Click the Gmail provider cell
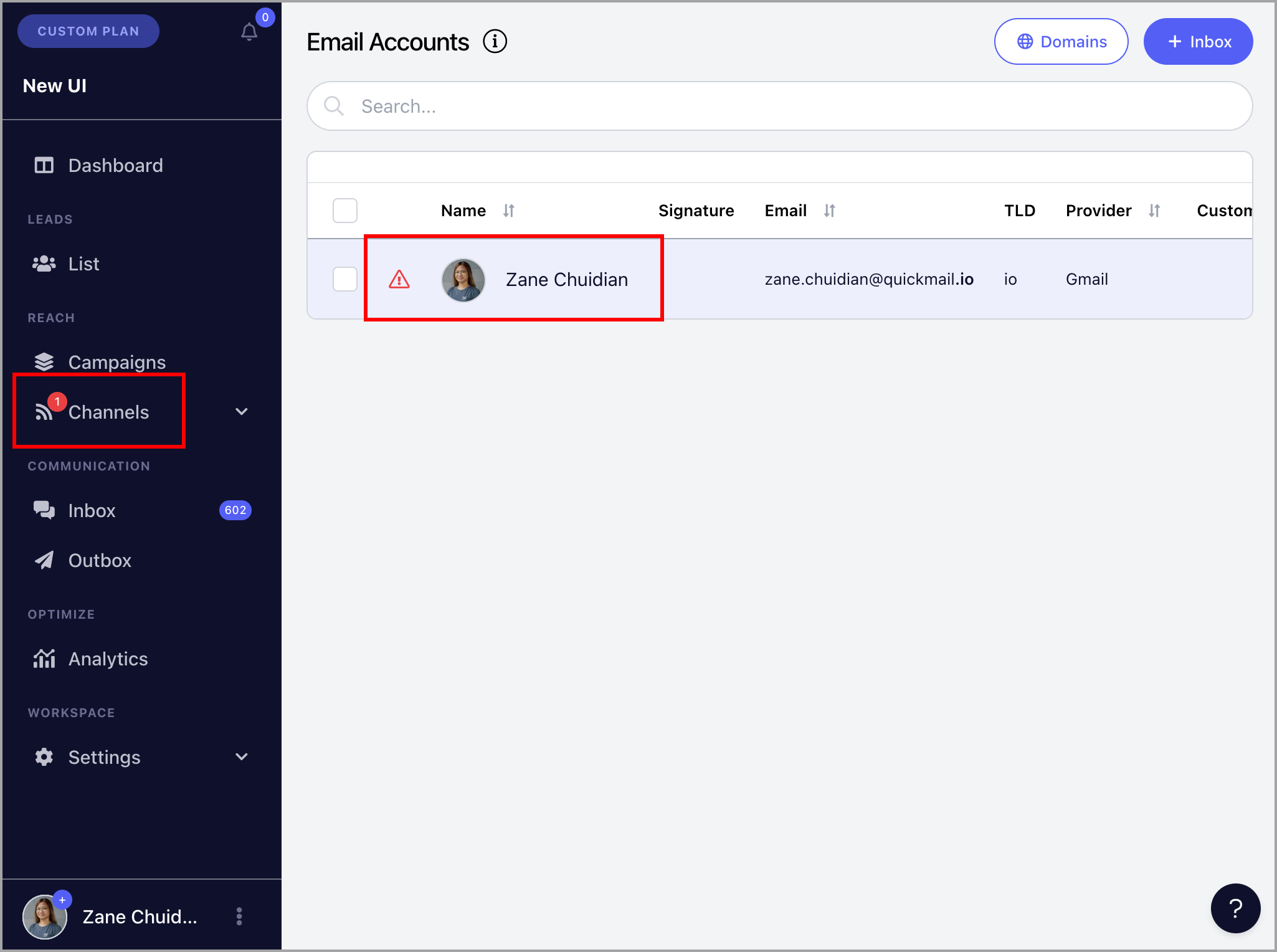Screen dimensions: 1277x952 1086,279
